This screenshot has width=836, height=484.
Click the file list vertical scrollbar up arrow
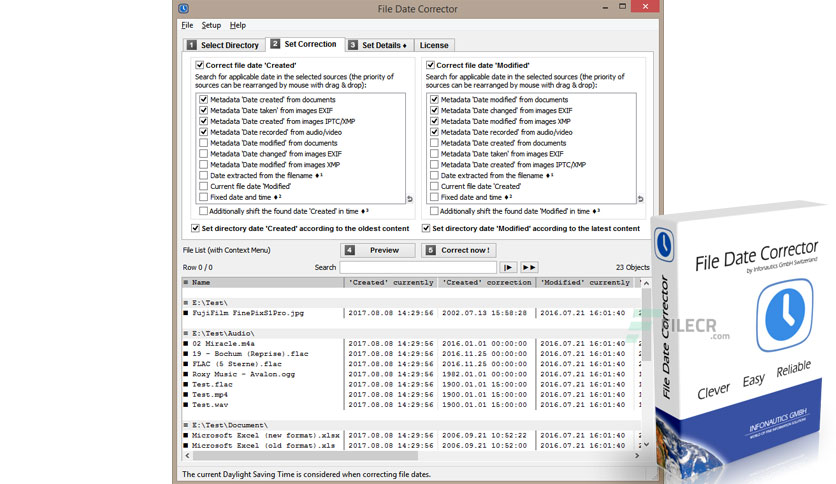click(646, 283)
